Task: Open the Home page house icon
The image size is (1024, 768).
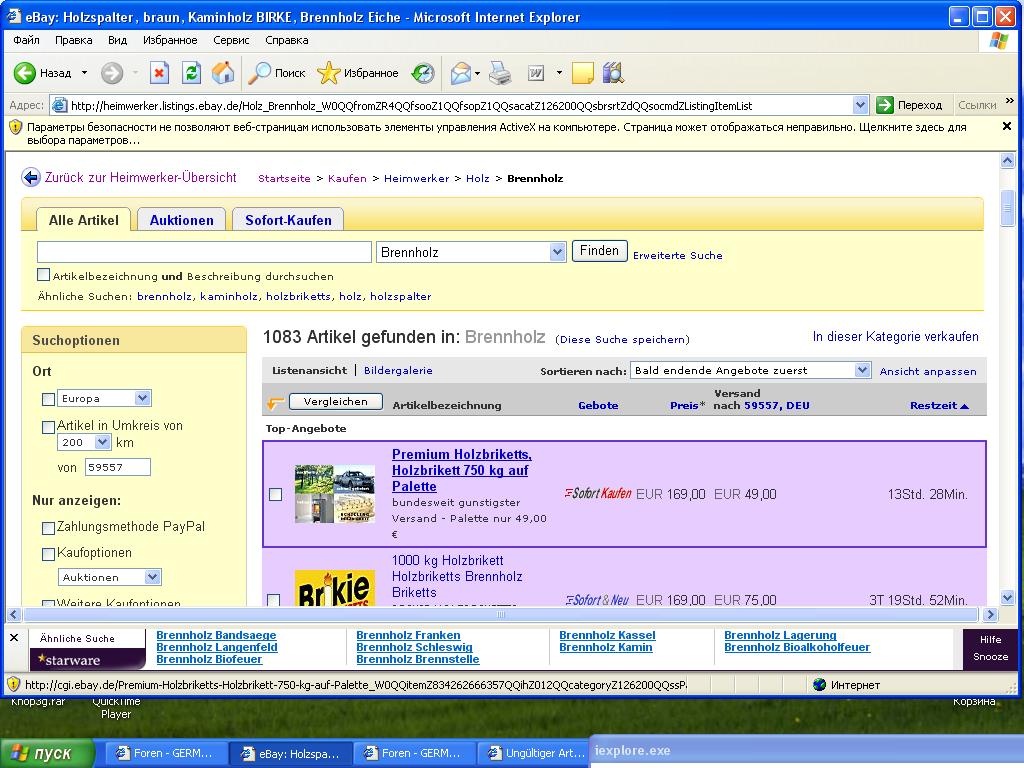Action: point(223,72)
